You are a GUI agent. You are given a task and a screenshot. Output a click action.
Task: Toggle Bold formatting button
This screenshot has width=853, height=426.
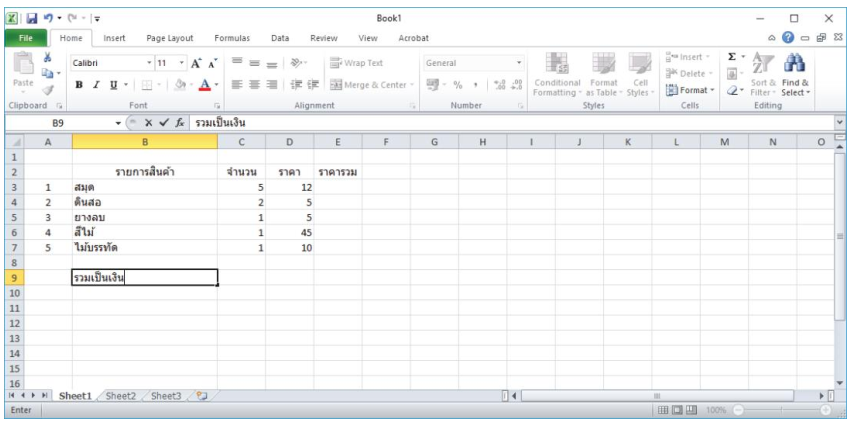[80, 85]
